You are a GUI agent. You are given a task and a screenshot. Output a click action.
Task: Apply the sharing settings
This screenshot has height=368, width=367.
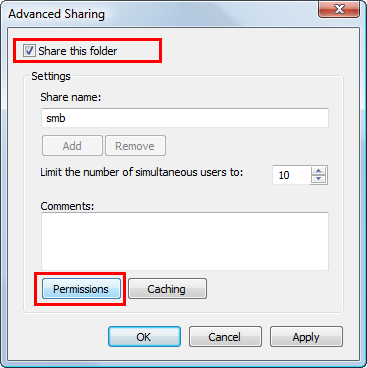click(x=306, y=337)
